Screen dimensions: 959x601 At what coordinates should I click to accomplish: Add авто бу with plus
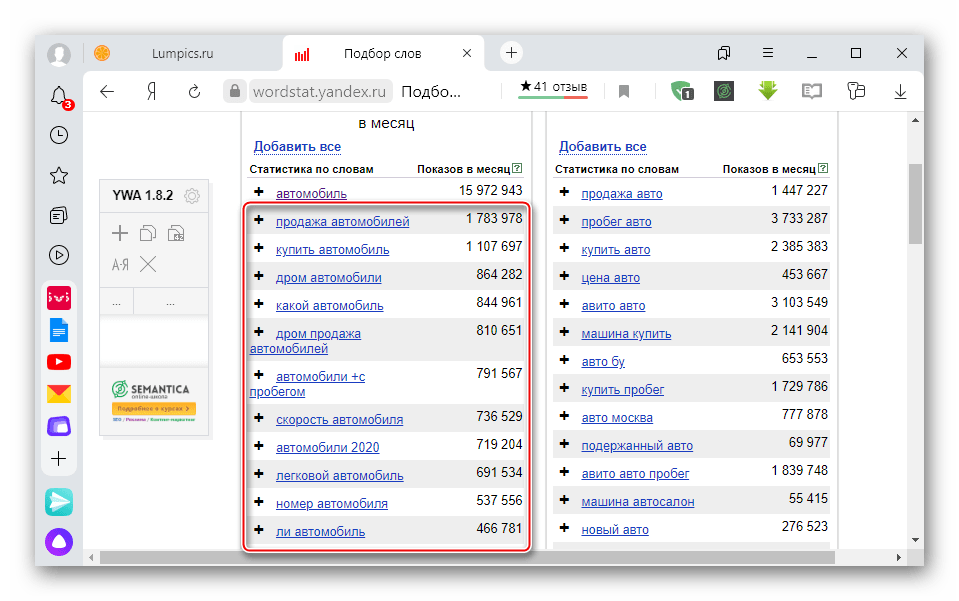(x=564, y=359)
